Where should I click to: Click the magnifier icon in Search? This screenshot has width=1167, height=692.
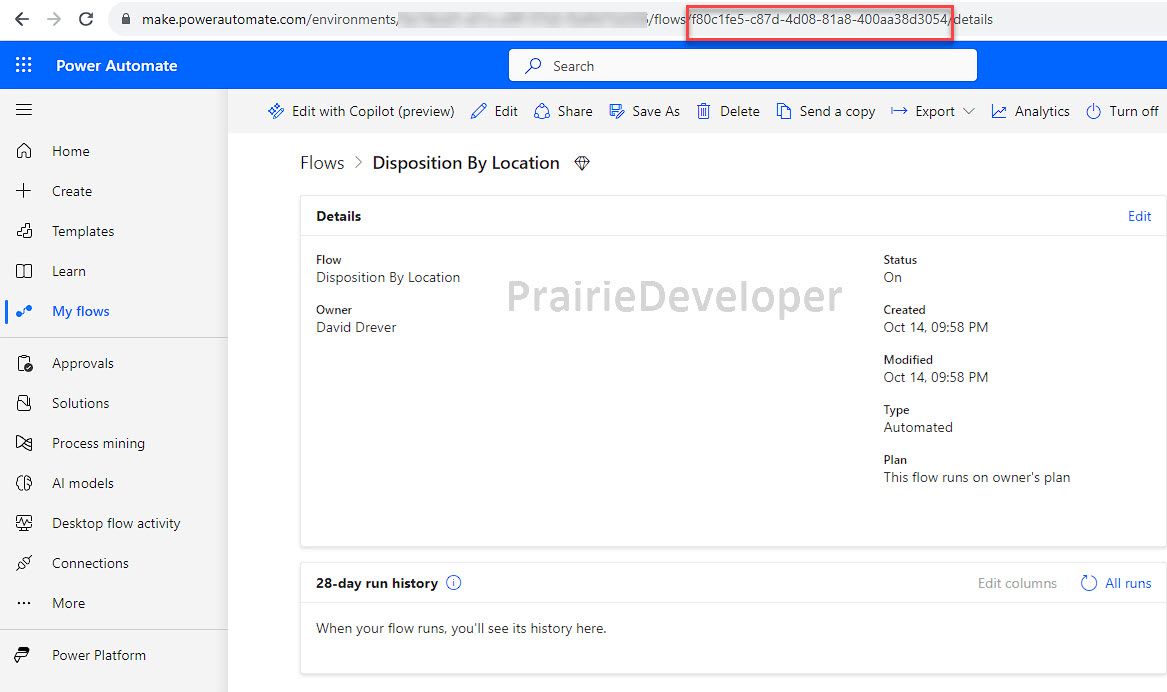[533, 65]
